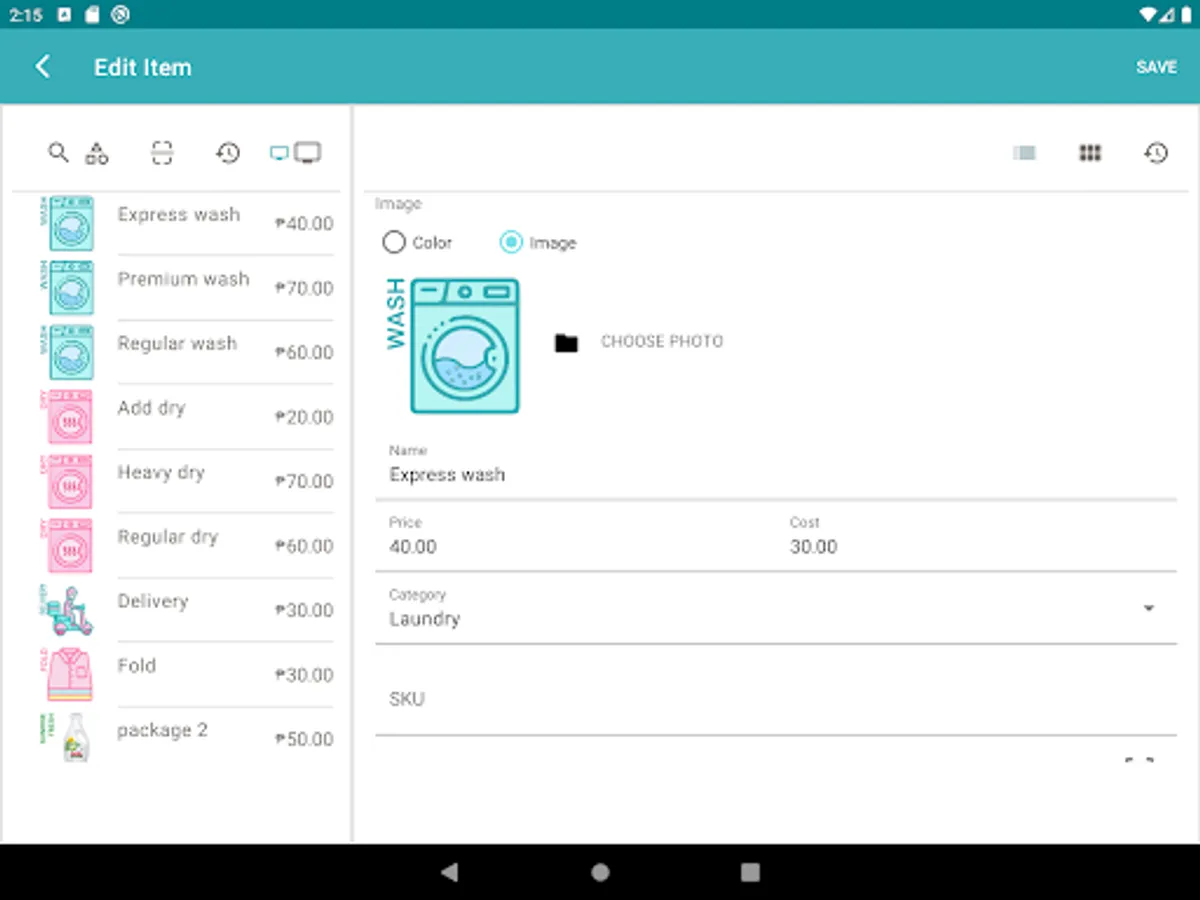Tap Android home navigation button

point(600,872)
